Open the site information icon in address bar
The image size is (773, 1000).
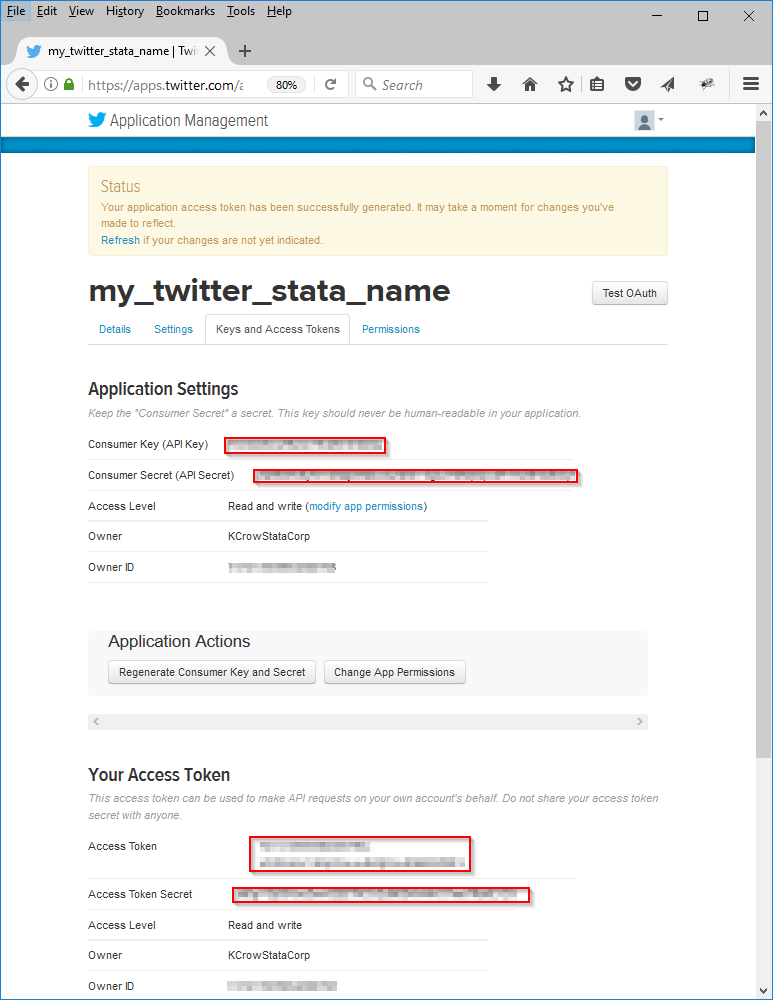[x=51, y=84]
